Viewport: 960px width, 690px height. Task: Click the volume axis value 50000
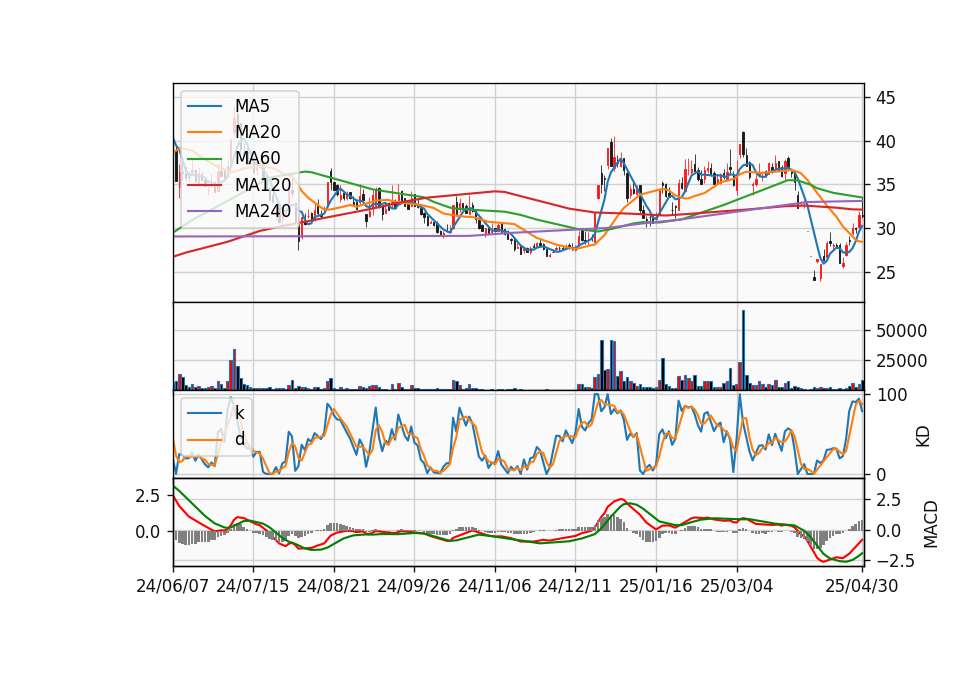901,331
